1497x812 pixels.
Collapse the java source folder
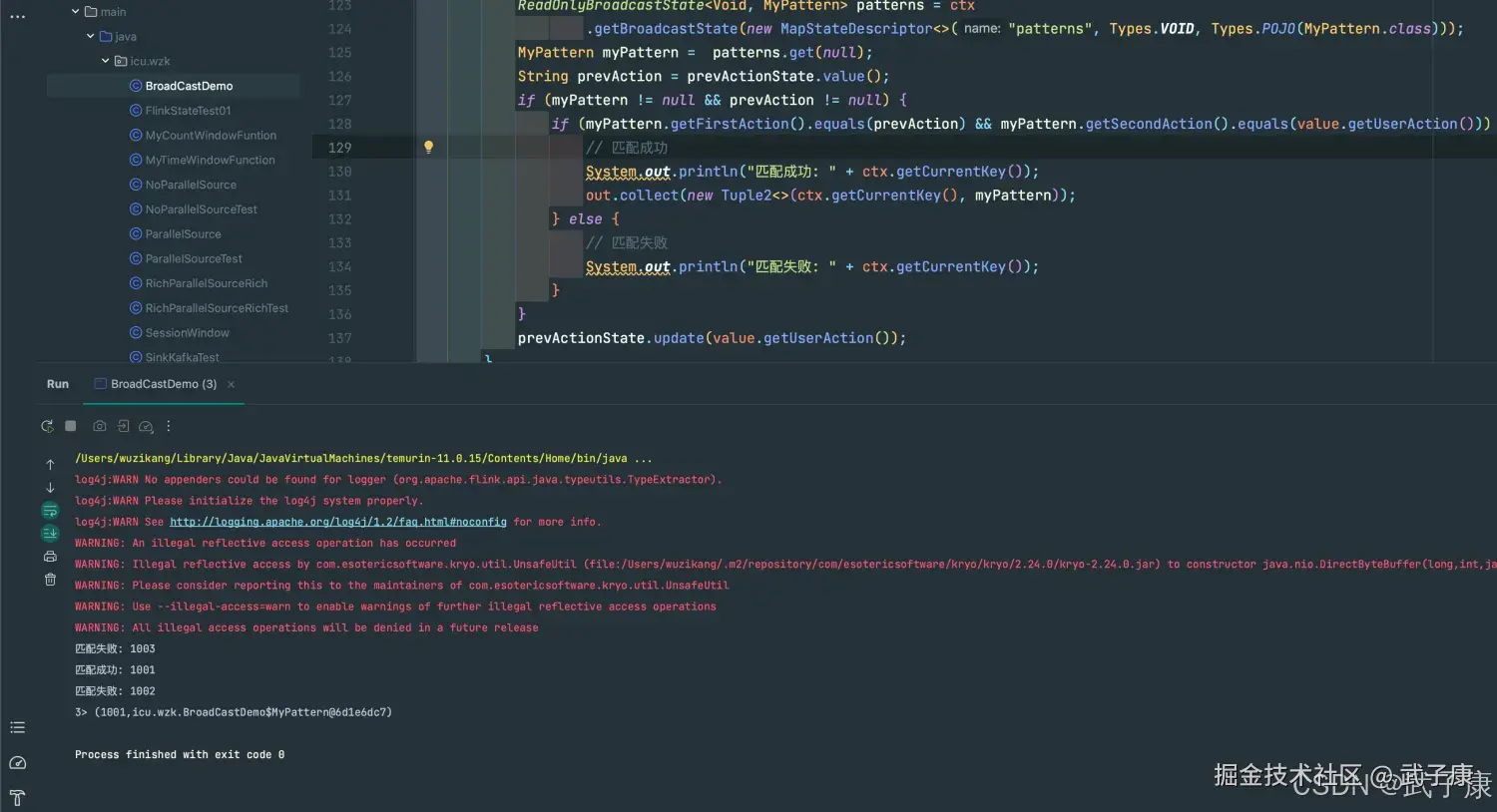[x=91, y=37]
